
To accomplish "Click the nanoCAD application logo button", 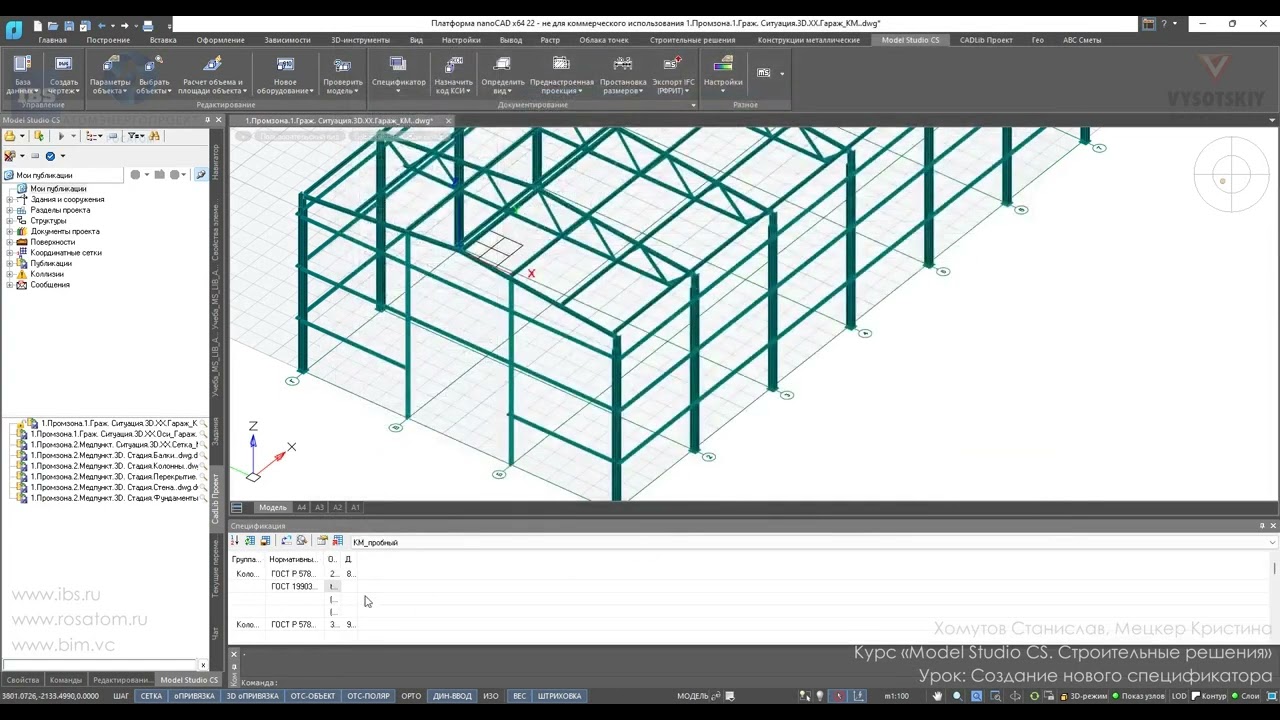I will click(14, 29).
